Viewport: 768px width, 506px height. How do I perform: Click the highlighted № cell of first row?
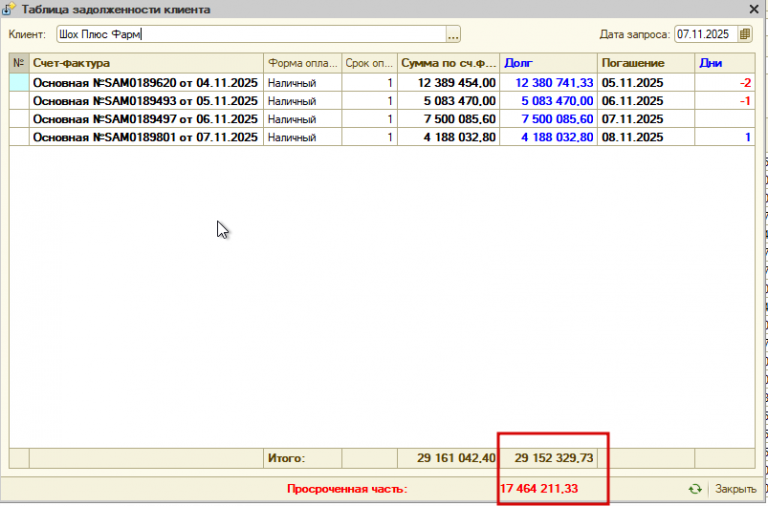point(19,83)
